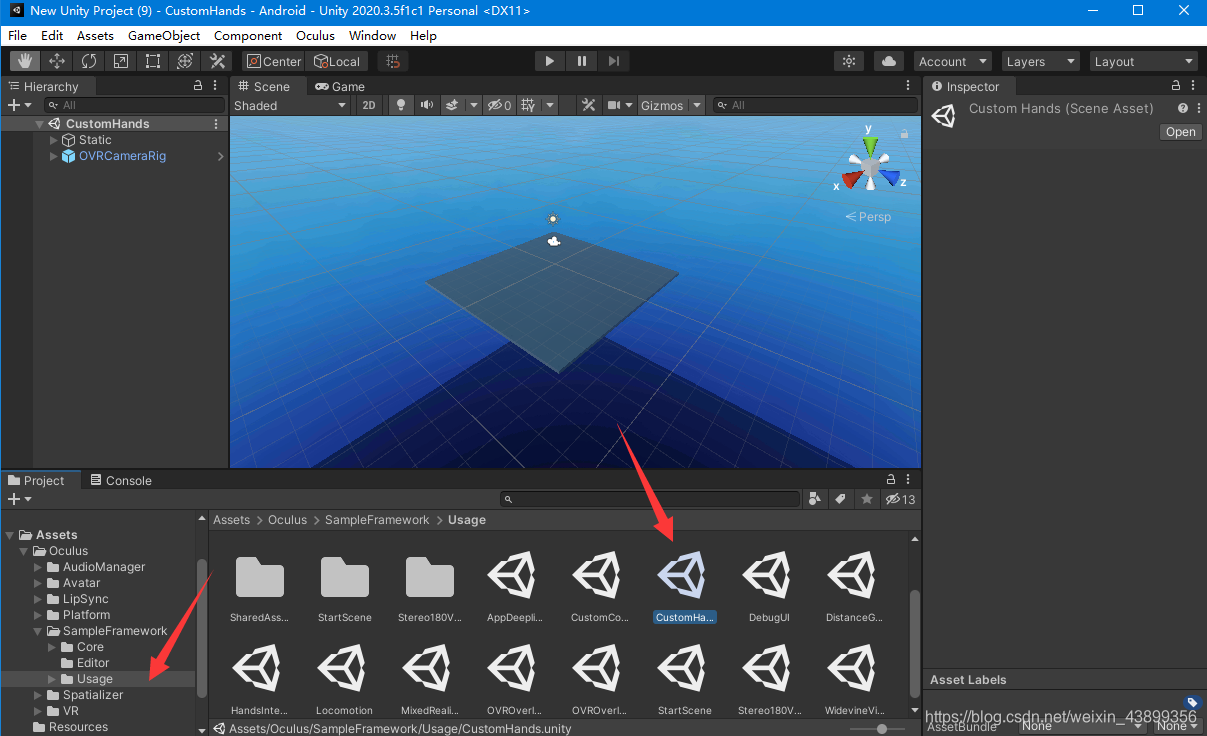This screenshot has width=1207, height=736.
Task: Click the Hierarchy search field
Action: (135, 105)
